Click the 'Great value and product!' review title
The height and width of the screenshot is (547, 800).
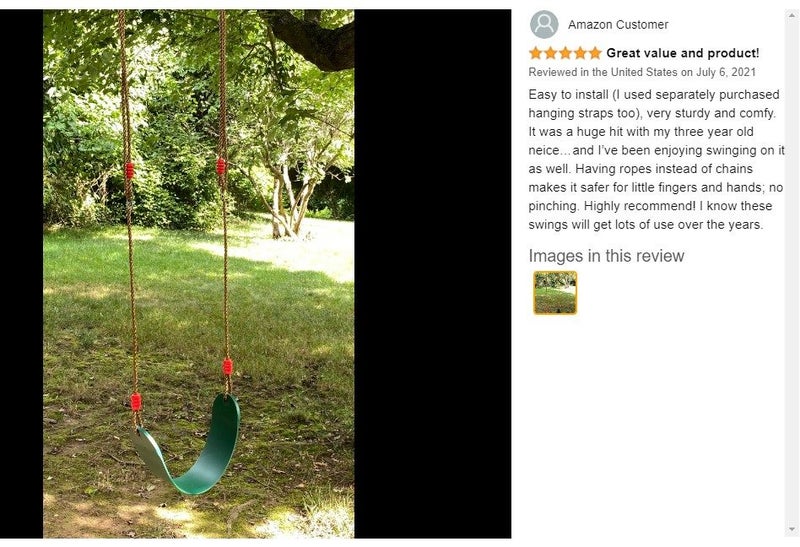(x=683, y=53)
